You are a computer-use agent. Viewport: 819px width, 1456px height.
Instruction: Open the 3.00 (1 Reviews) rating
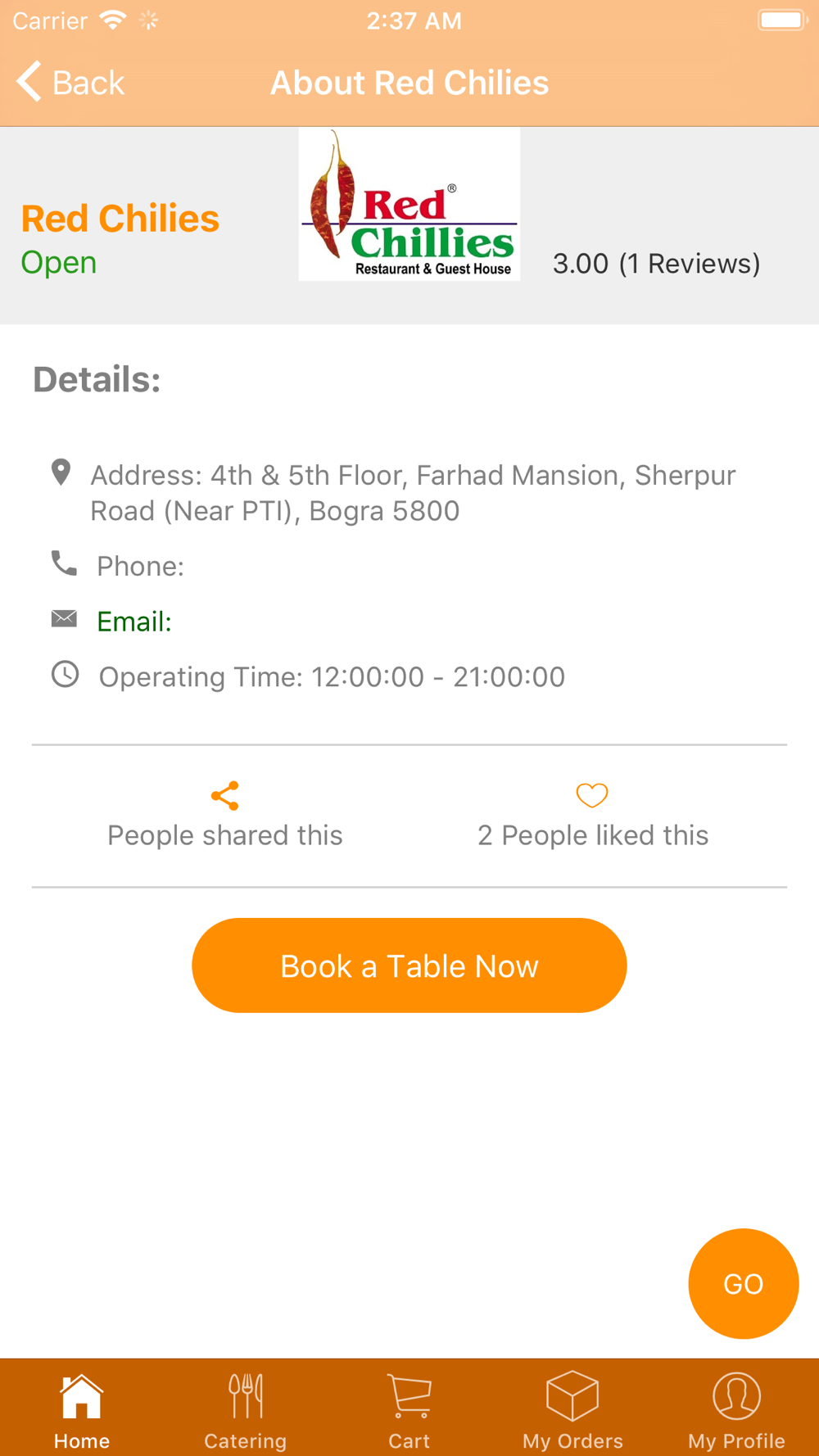tap(656, 264)
